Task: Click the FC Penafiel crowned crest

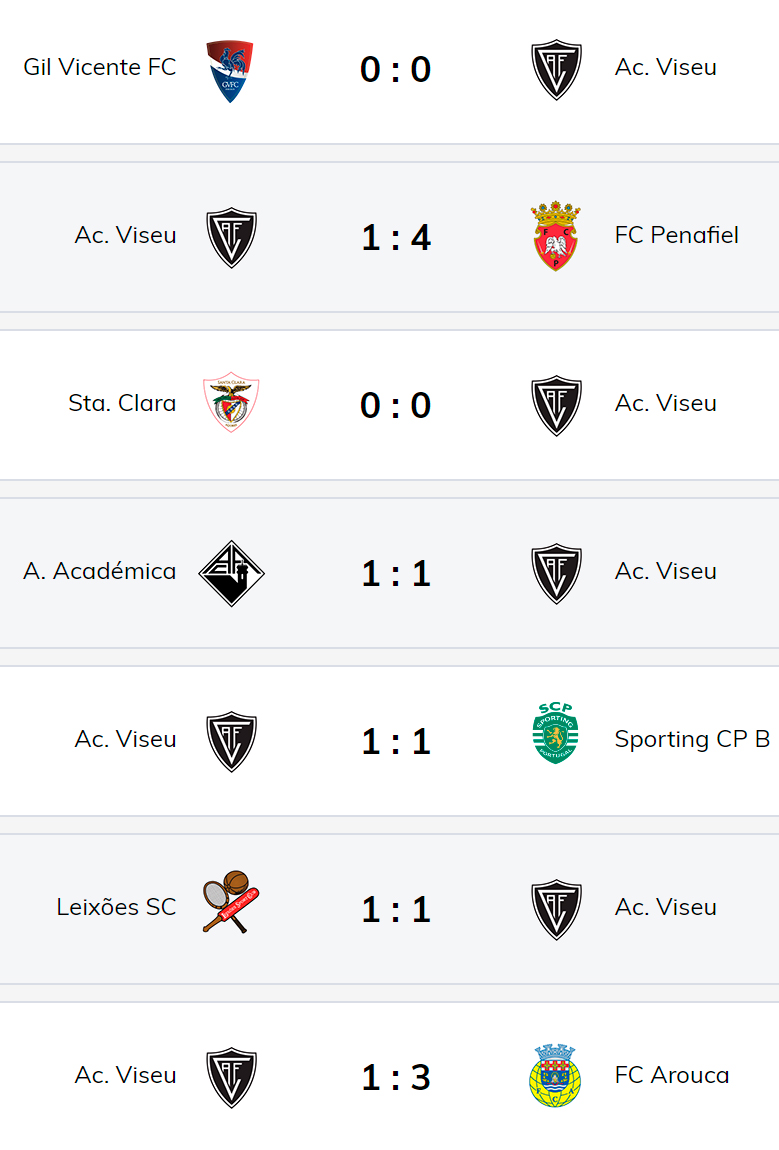Action: tap(556, 236)
